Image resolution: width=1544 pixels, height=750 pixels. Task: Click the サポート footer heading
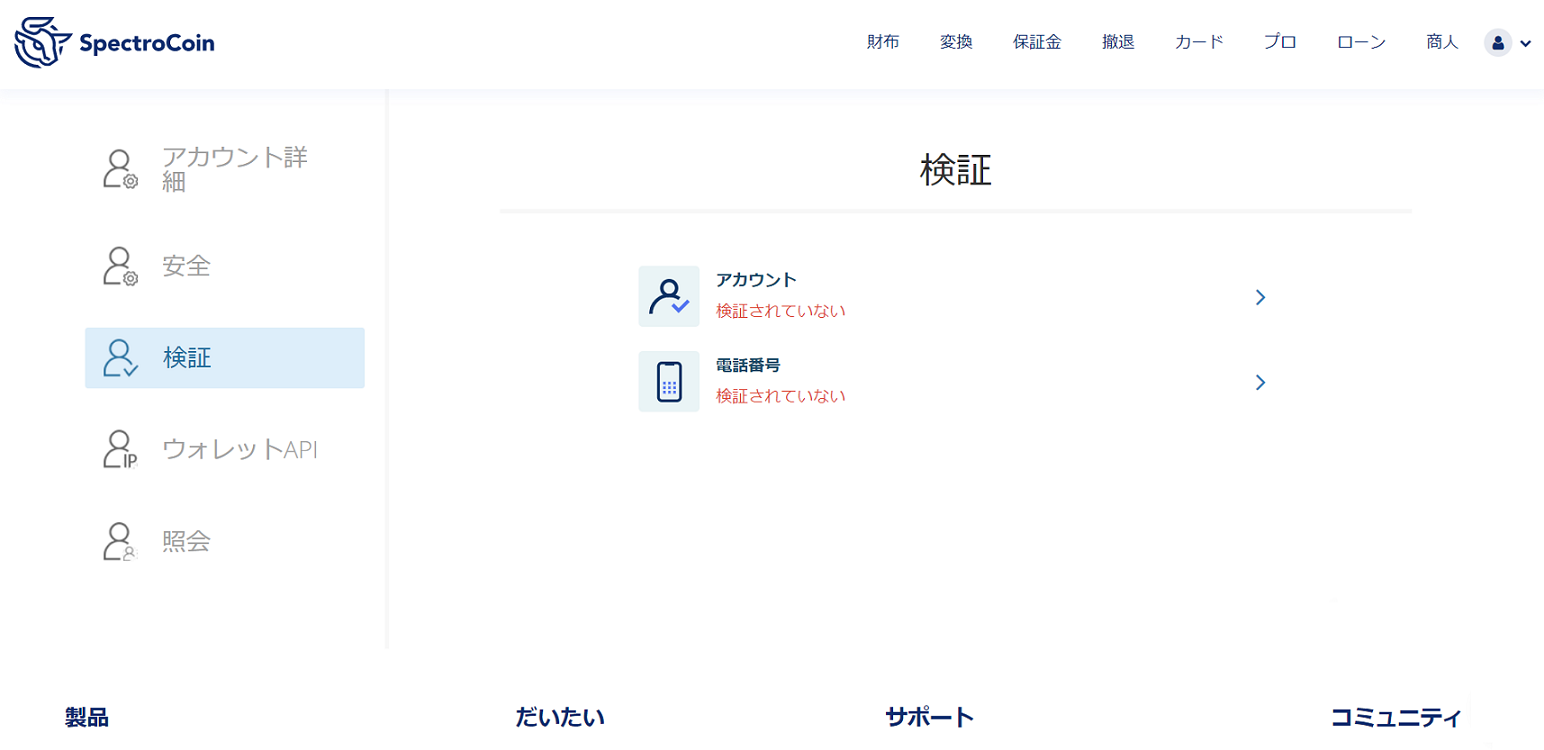[929, 717]
